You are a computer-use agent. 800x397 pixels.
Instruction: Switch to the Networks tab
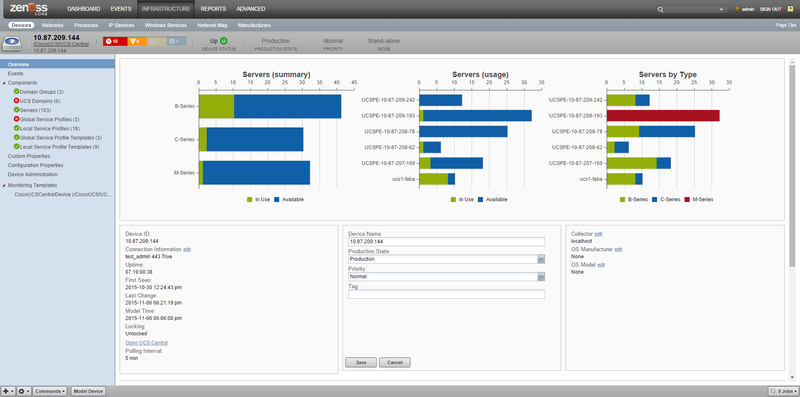click(53, 25)
